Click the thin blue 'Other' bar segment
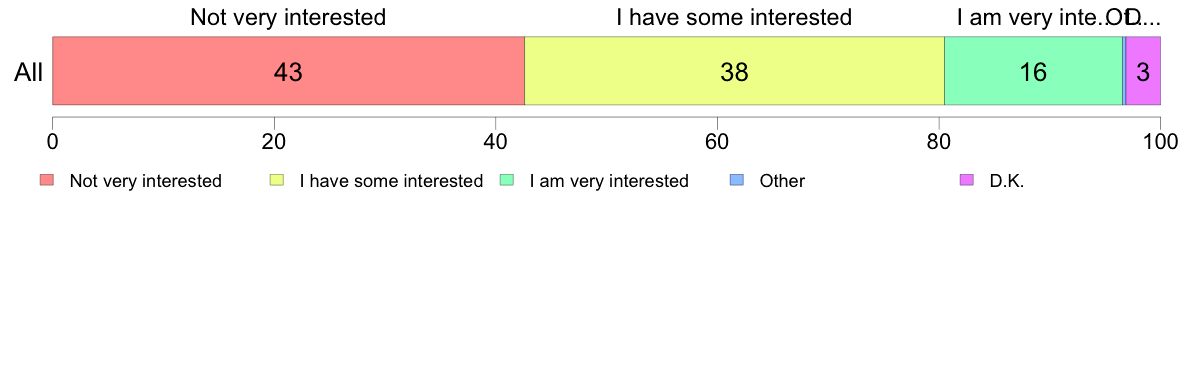The height and width of the screenshot is (368, 1188). (1124, 70)
